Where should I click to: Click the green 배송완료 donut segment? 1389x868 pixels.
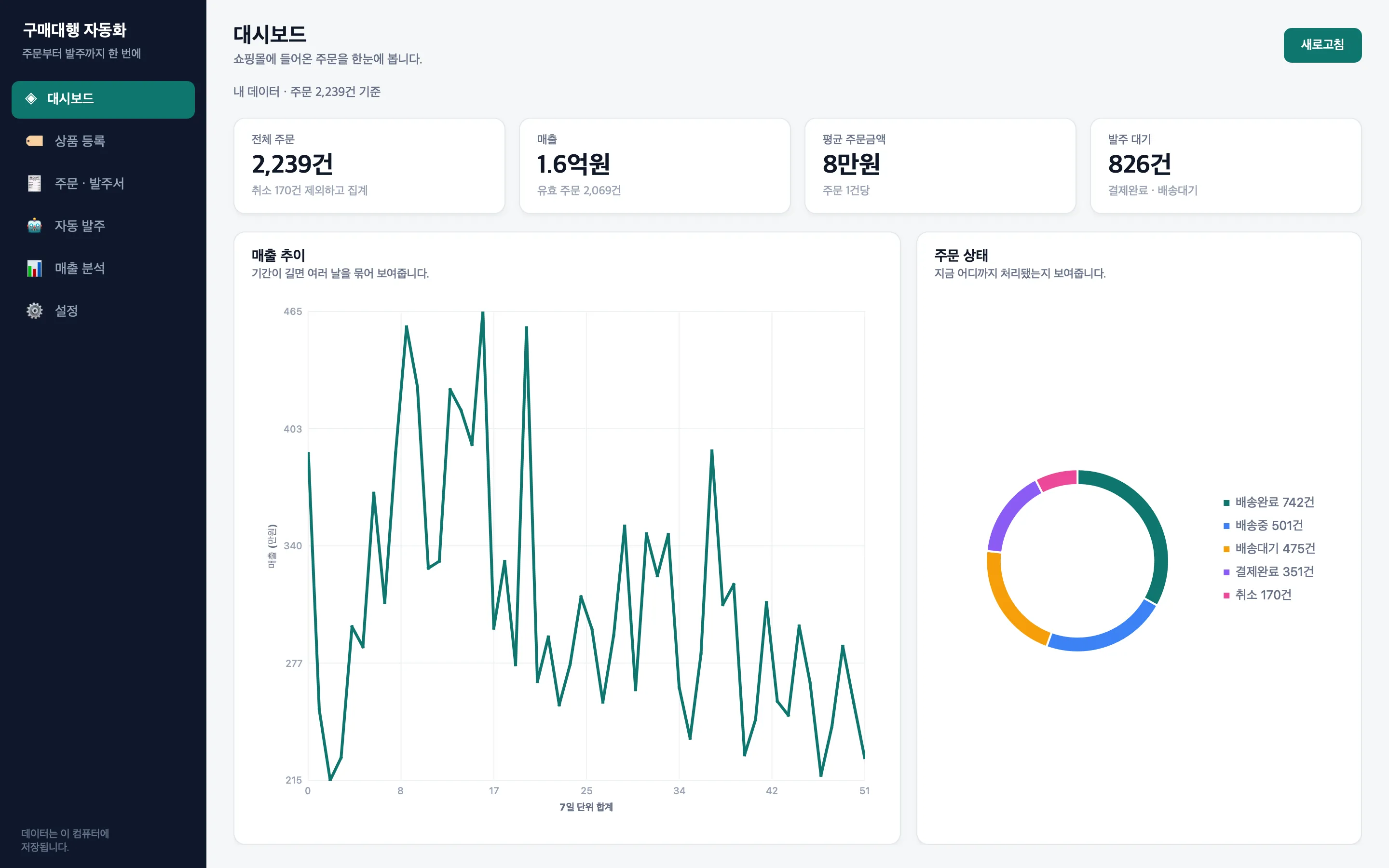tap(1150, 518)
